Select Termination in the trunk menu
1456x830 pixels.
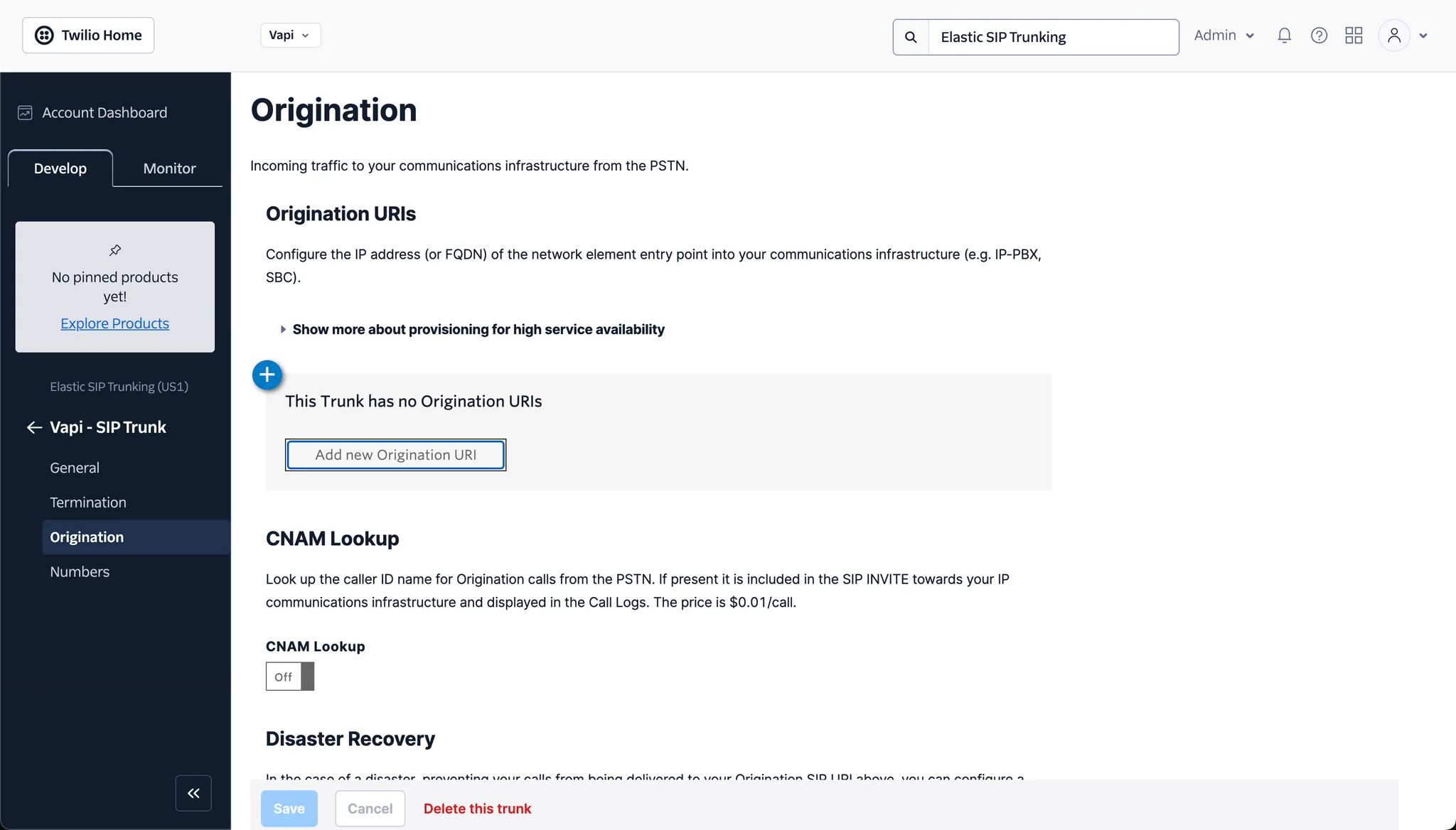click(x=88, y=502)
